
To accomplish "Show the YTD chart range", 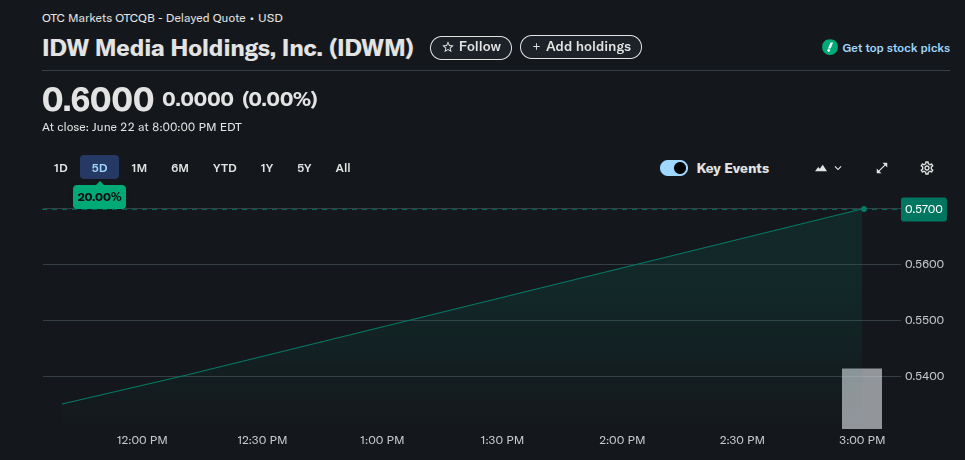I will 225,168.
